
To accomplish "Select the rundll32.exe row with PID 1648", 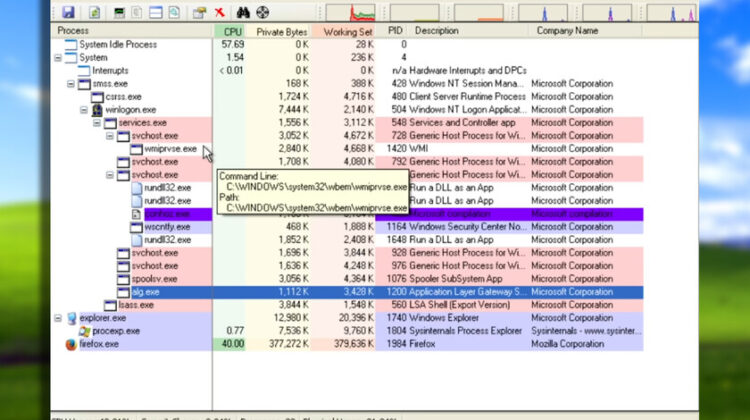I will click(x=347, y=240).
